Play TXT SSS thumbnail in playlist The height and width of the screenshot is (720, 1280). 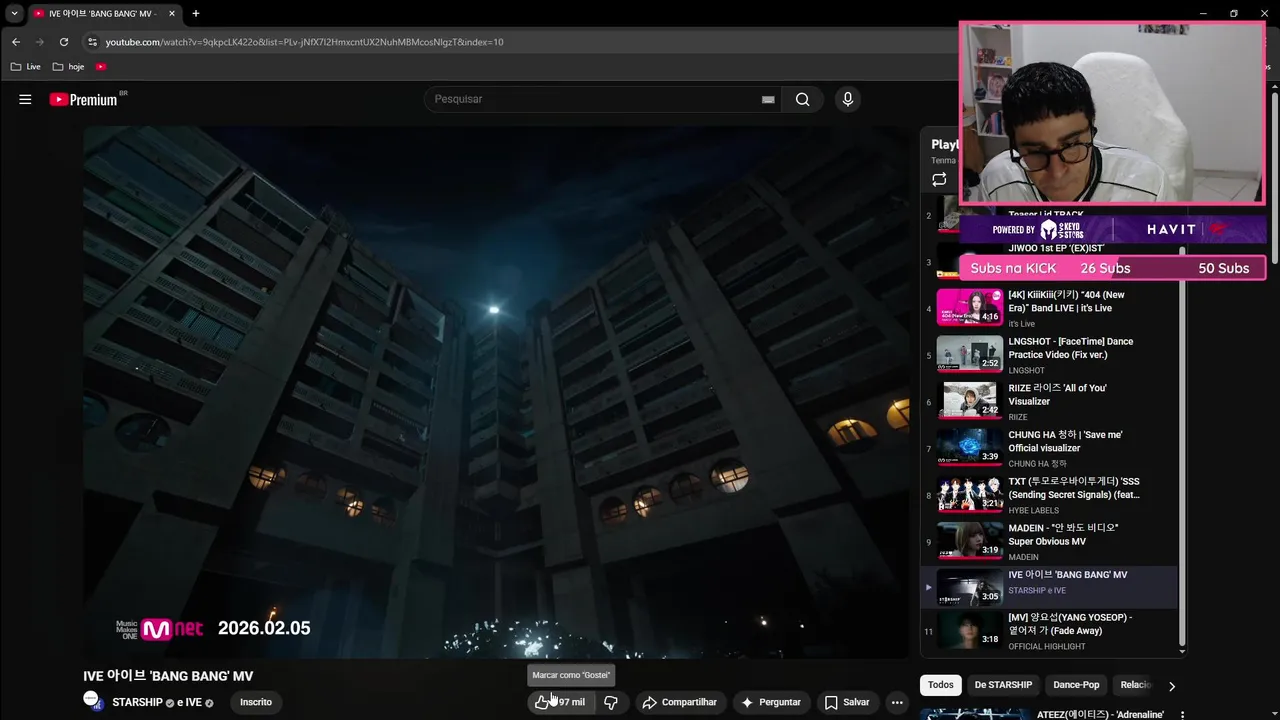[x=969, y=493]
